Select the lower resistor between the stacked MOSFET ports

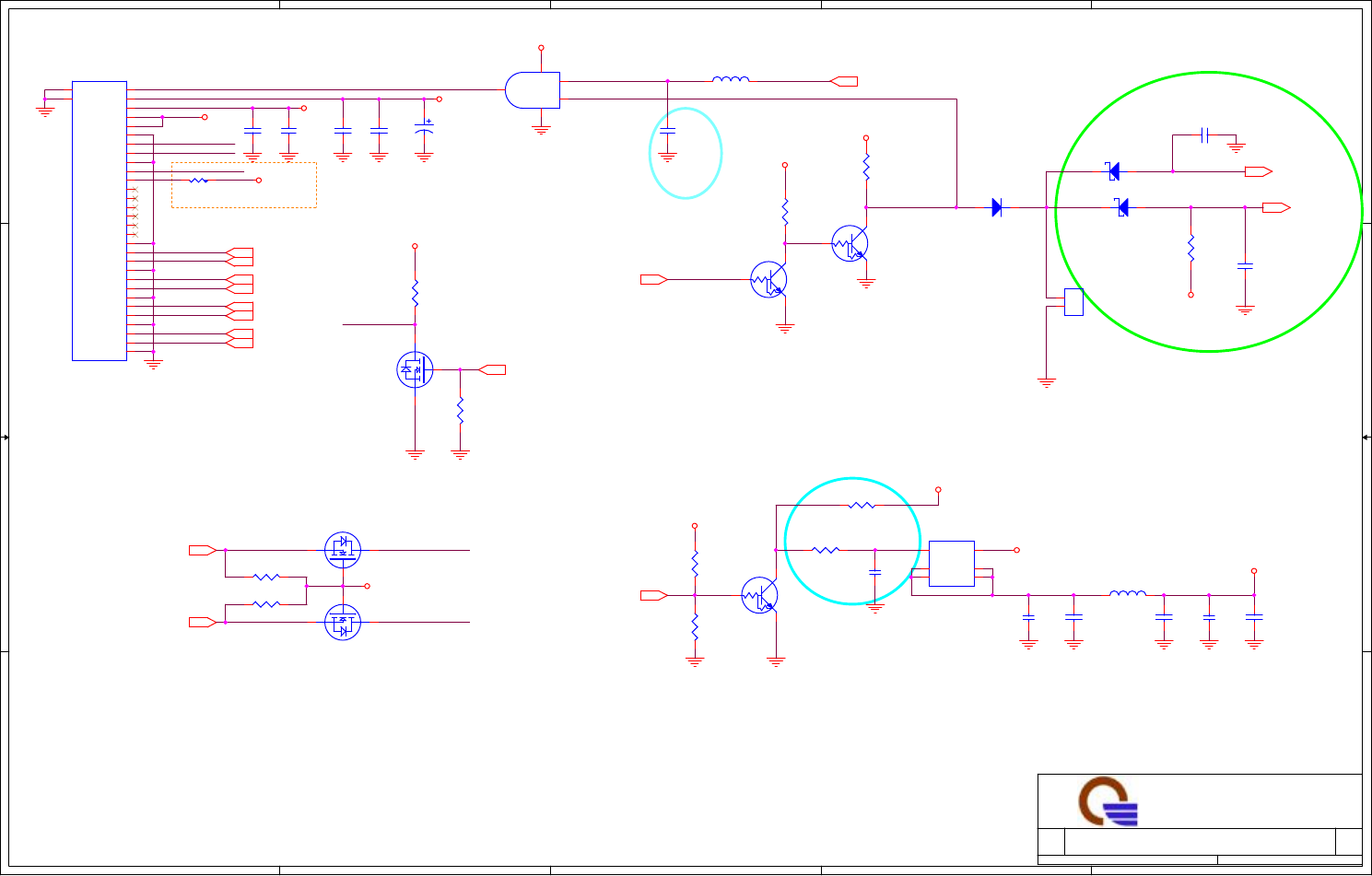(x=266, y=604)
